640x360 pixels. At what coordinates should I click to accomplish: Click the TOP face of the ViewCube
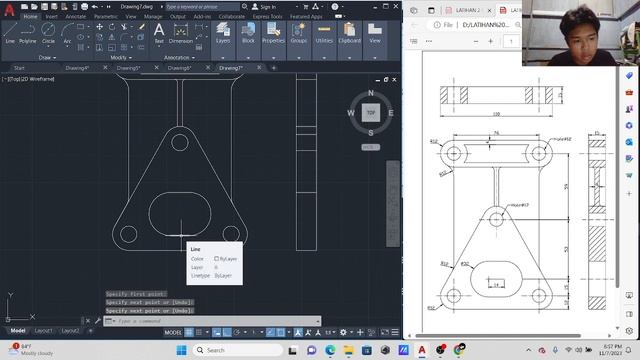(371, 113)
